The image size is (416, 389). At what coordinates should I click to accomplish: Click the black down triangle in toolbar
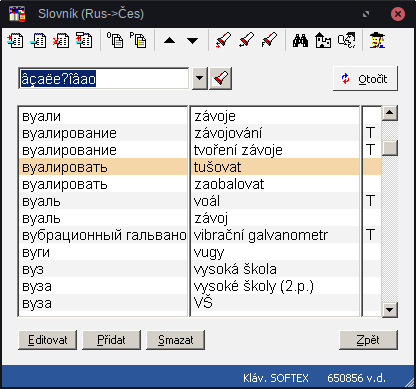pos(192,41)
